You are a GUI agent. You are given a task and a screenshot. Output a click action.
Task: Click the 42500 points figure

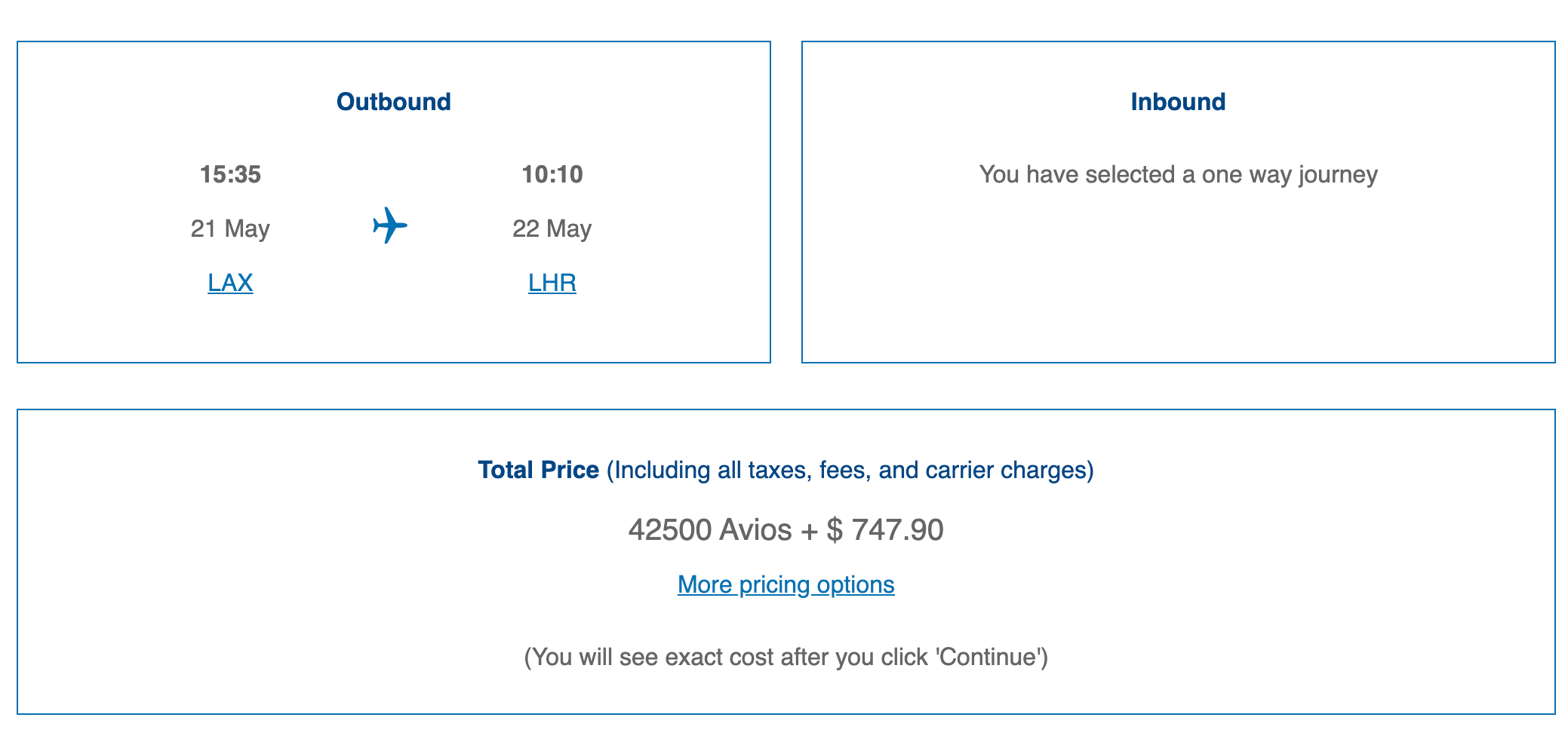tap(669, 530)
